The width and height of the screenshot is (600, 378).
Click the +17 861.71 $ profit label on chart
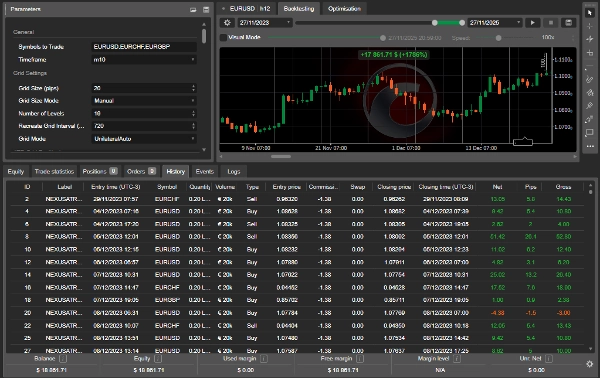[x=394, y=55]
